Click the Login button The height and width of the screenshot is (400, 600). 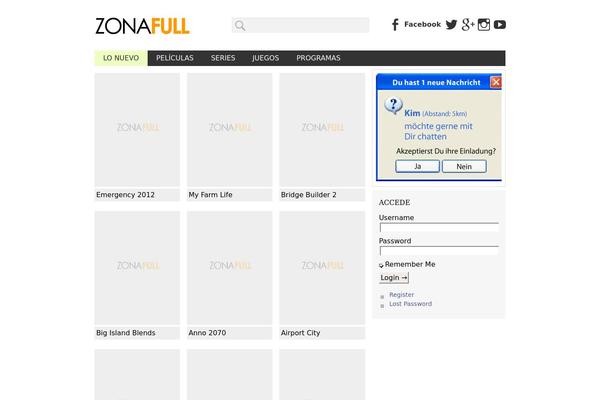point(394,278)
